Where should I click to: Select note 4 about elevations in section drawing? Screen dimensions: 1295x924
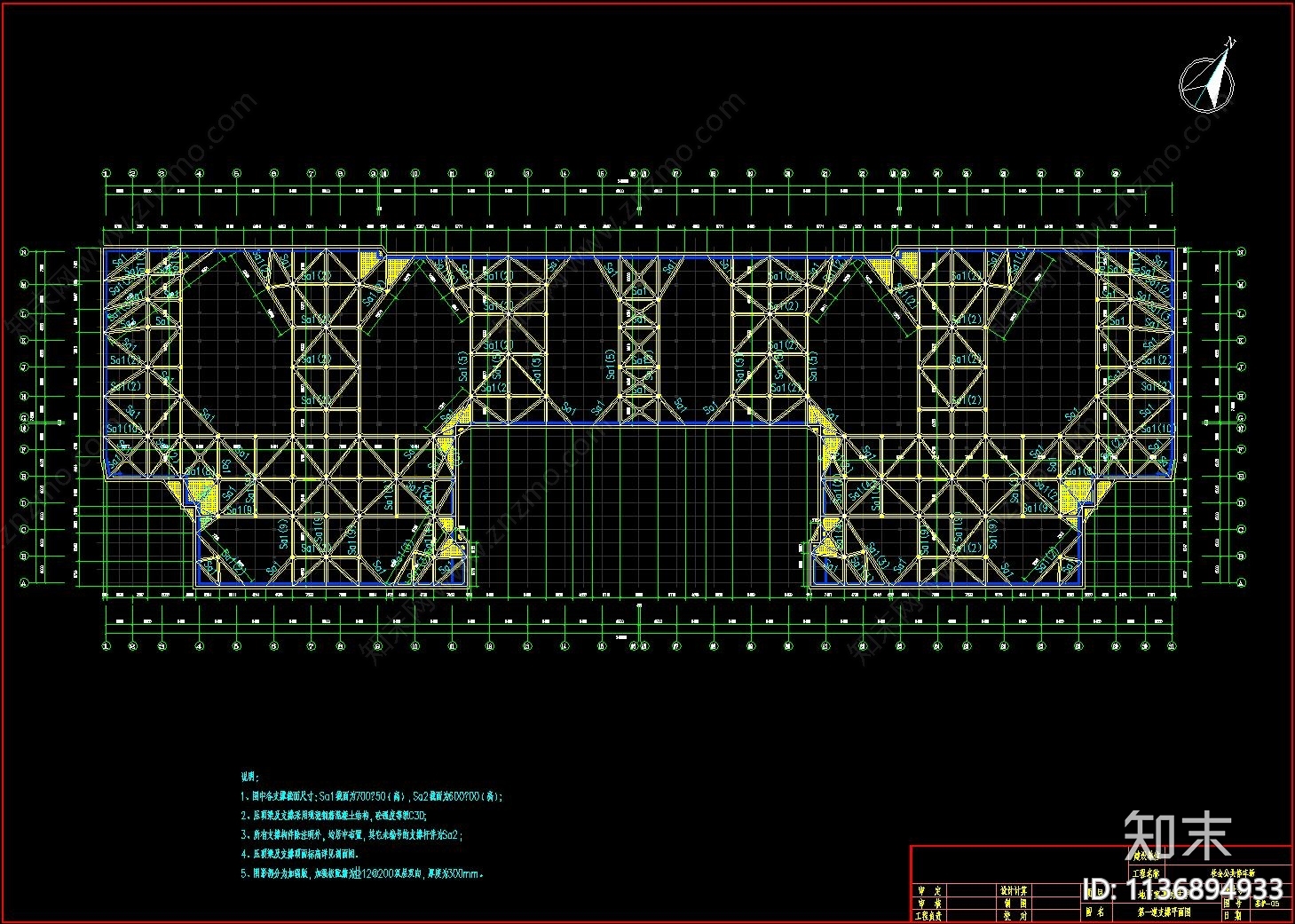click(299, 854)
